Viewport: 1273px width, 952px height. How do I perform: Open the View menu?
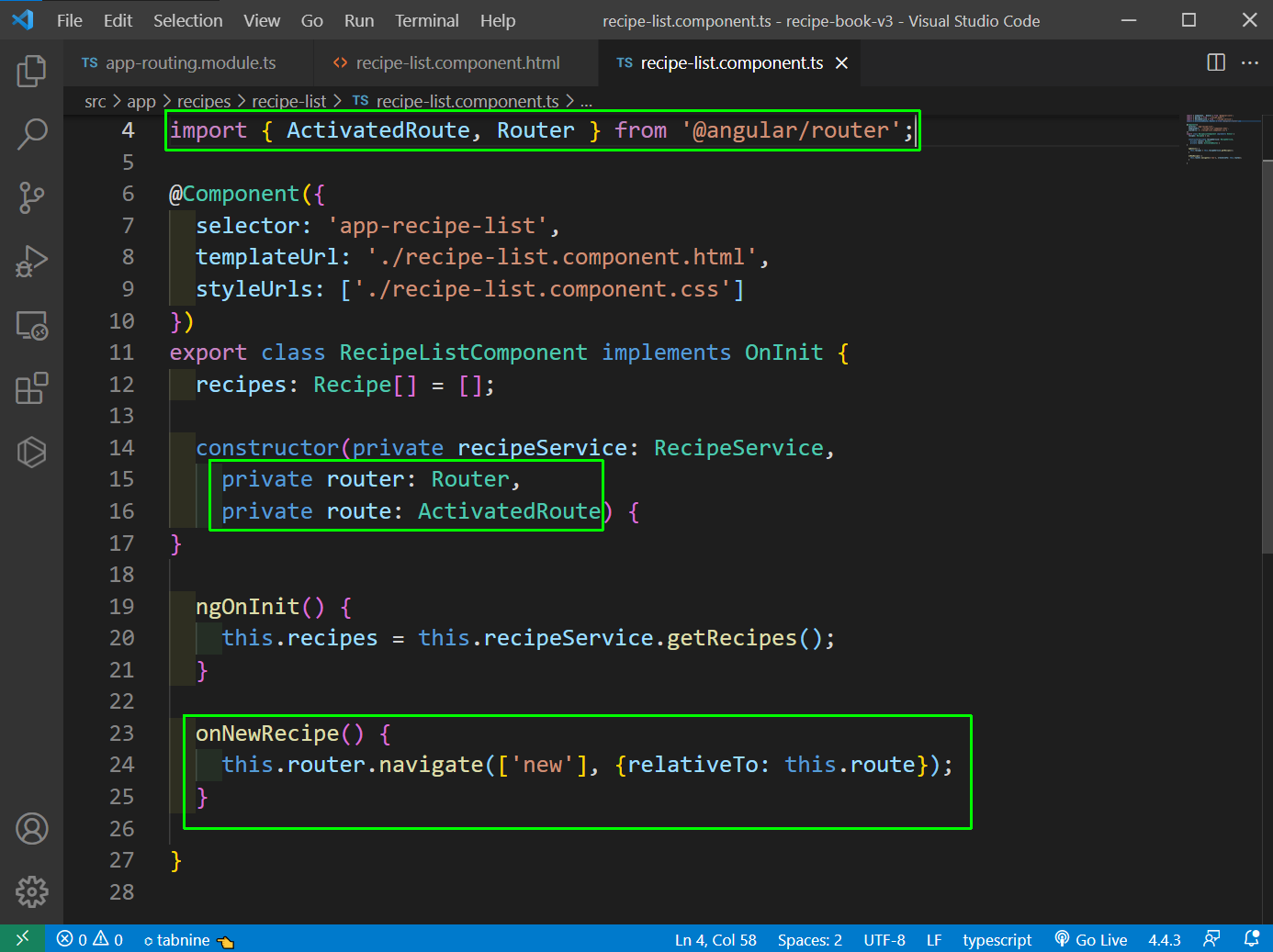point(262,20)
